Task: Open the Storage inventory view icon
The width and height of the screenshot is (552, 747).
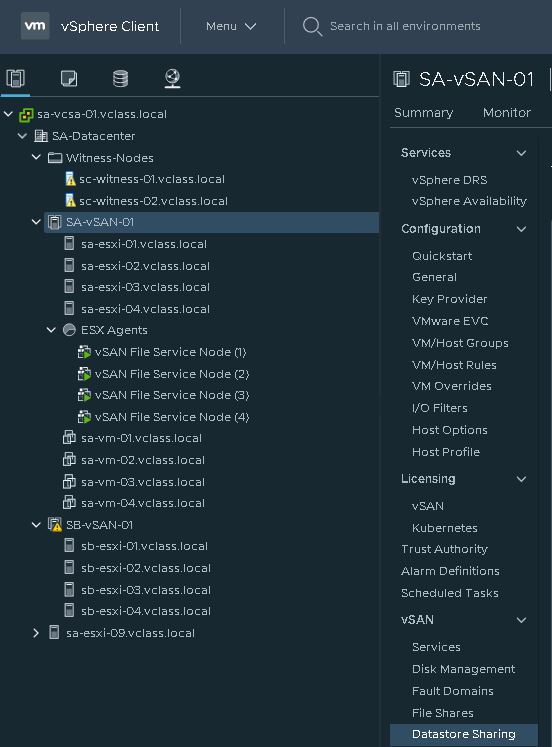Action: click(x=120, y=78)
